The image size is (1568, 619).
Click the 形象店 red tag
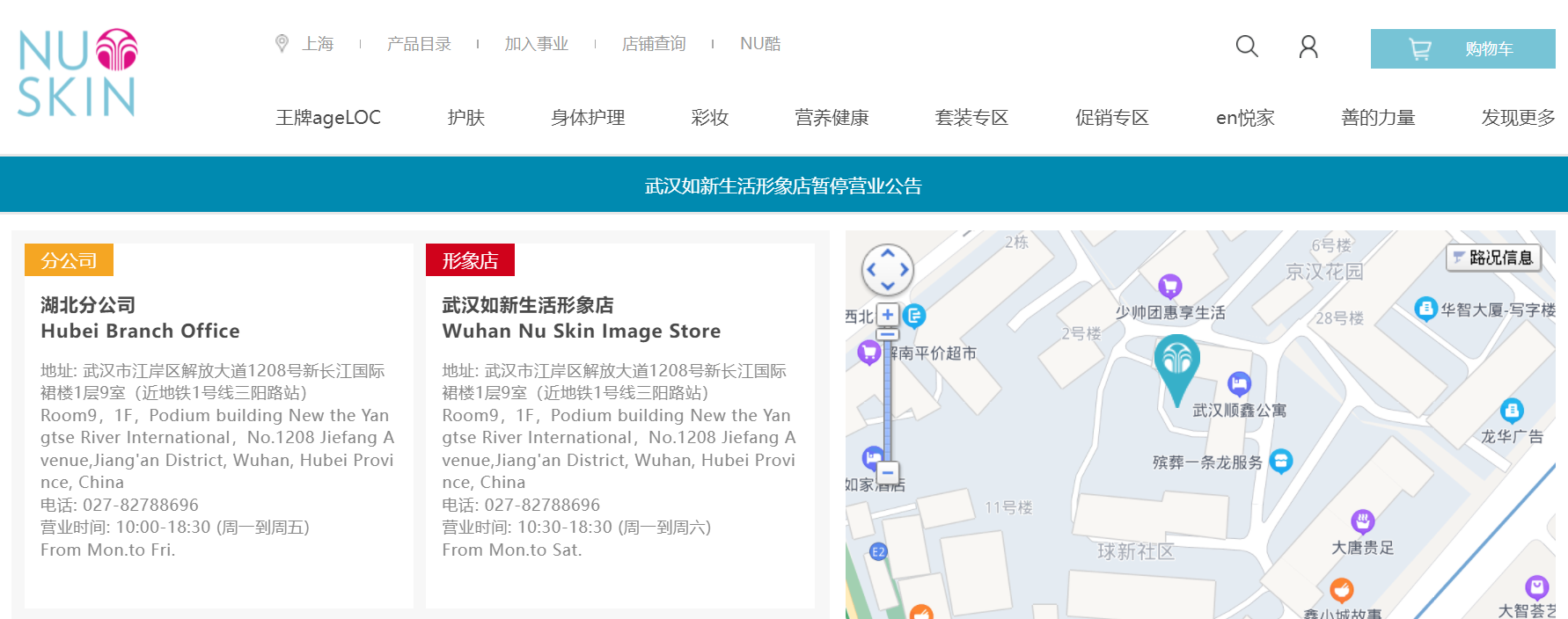470,260
